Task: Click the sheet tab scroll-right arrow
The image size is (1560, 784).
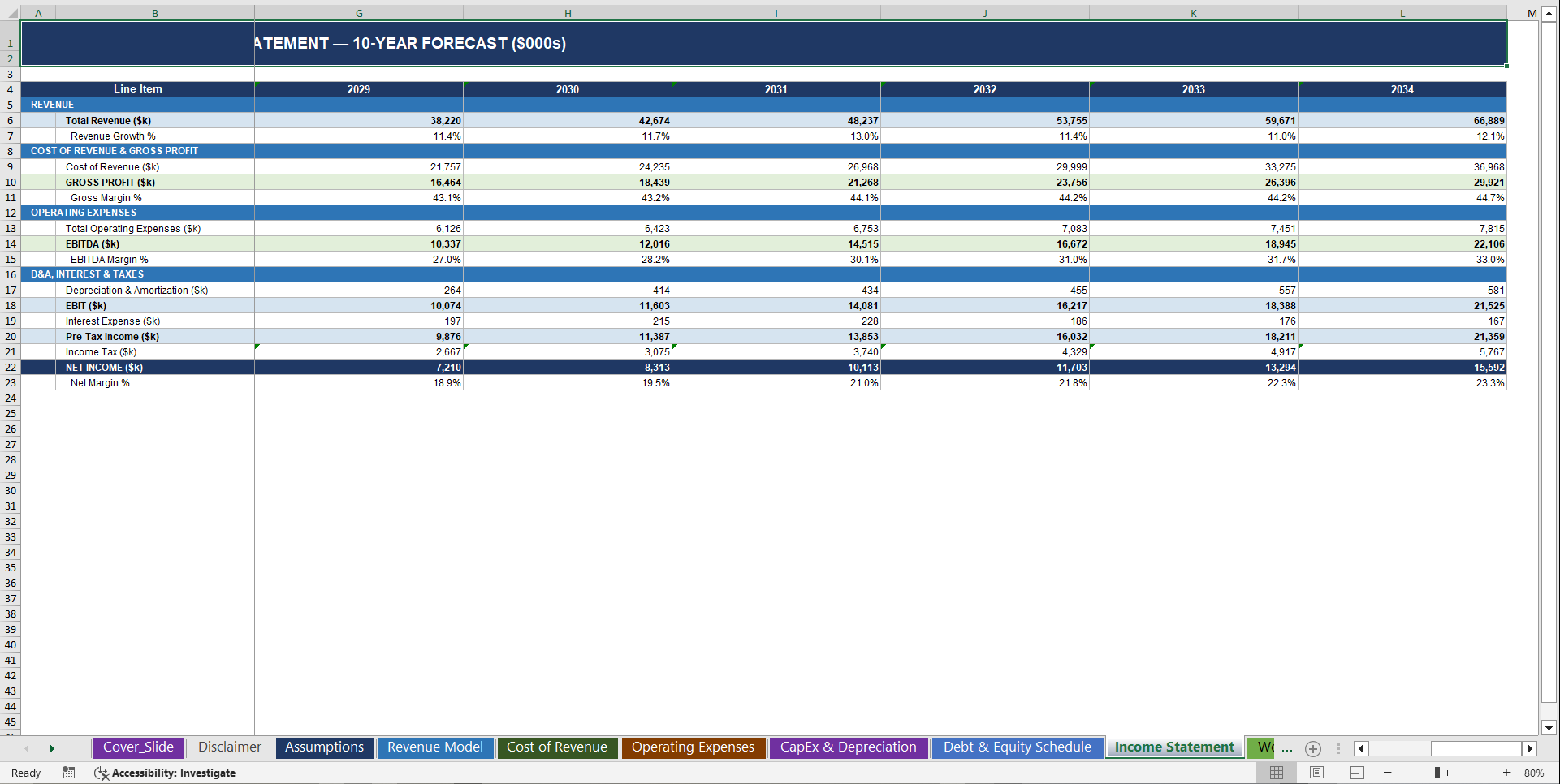Action: 52,748
